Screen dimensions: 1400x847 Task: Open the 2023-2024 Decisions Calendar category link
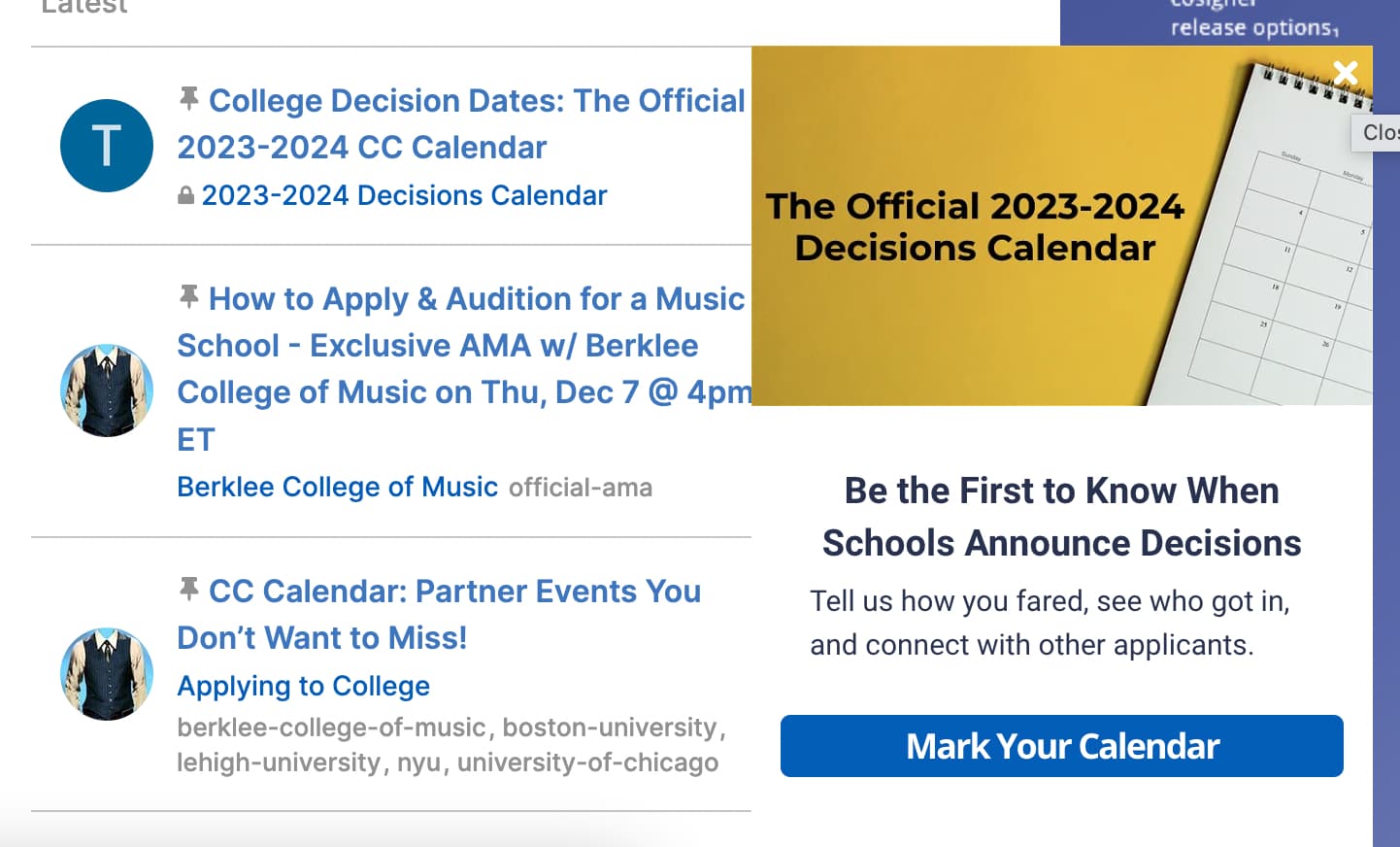pos(404,195)
